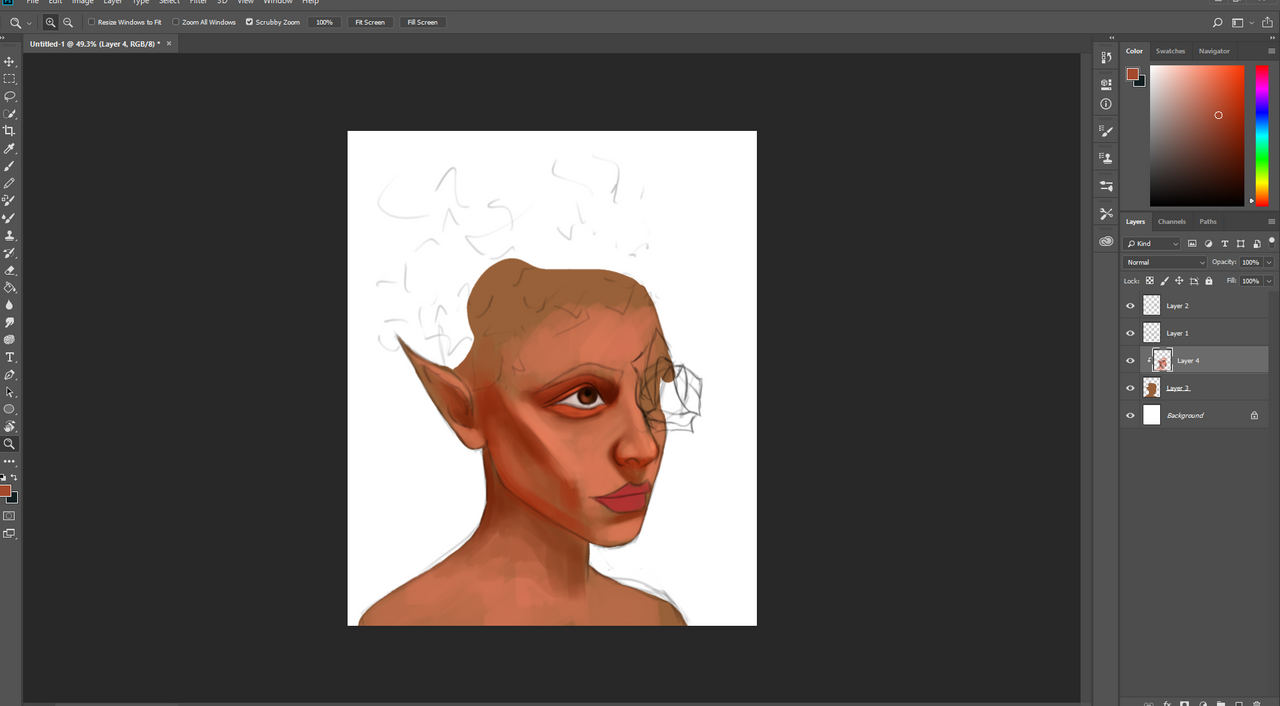Select the Eyedropper tool
This screenshot has height=706, width=1280.
tap(10, 149)
